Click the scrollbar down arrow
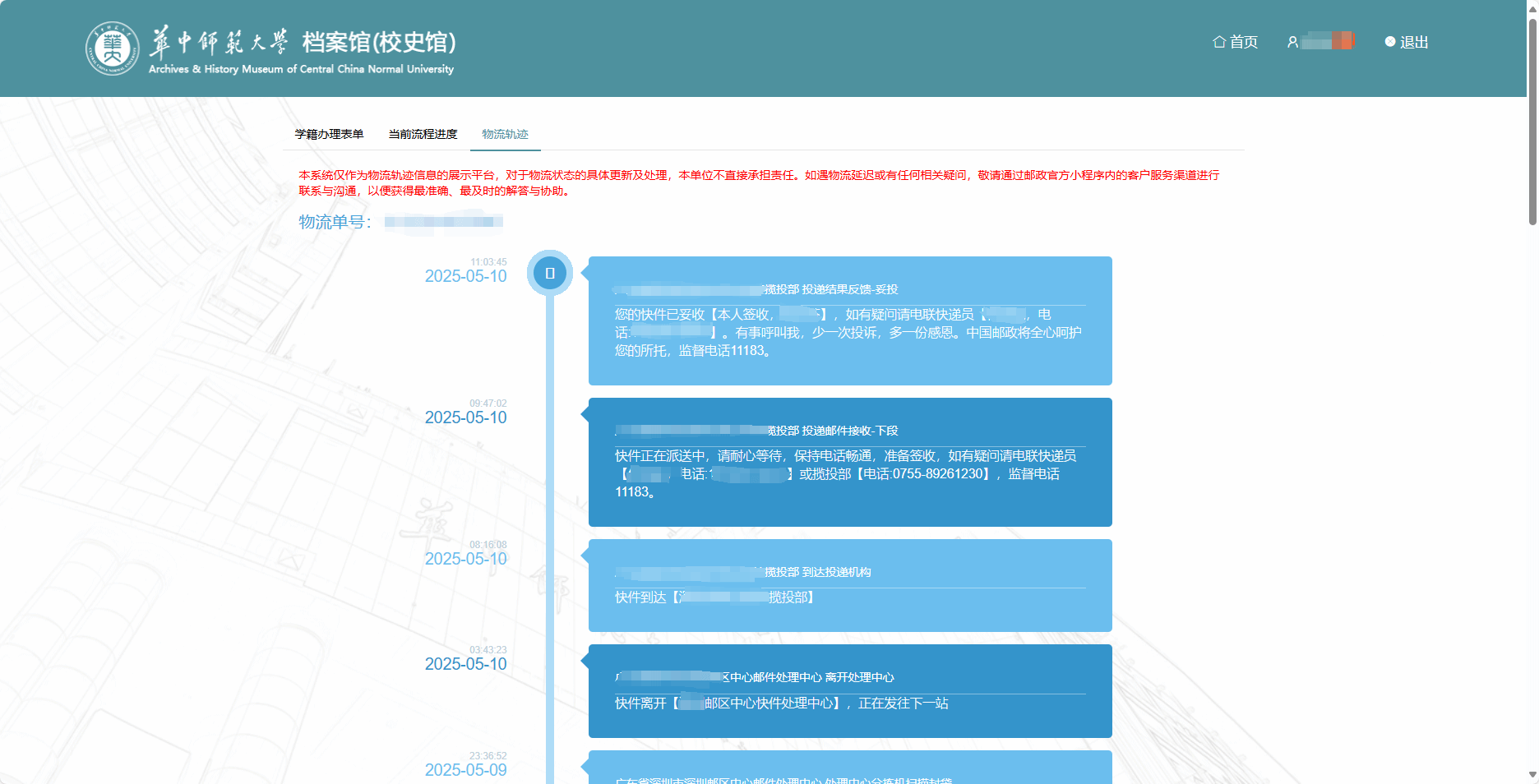Image resolution: width=1539 pixels, height=784 pixels. click(x=1532, y=774)
